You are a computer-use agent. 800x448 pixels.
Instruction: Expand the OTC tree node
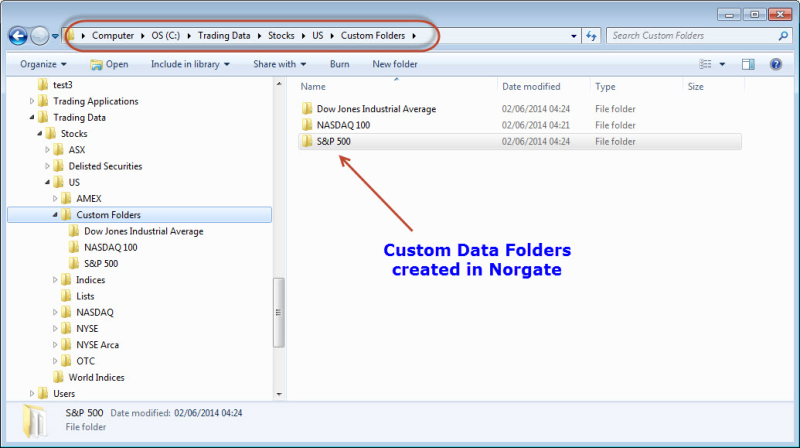55,361
